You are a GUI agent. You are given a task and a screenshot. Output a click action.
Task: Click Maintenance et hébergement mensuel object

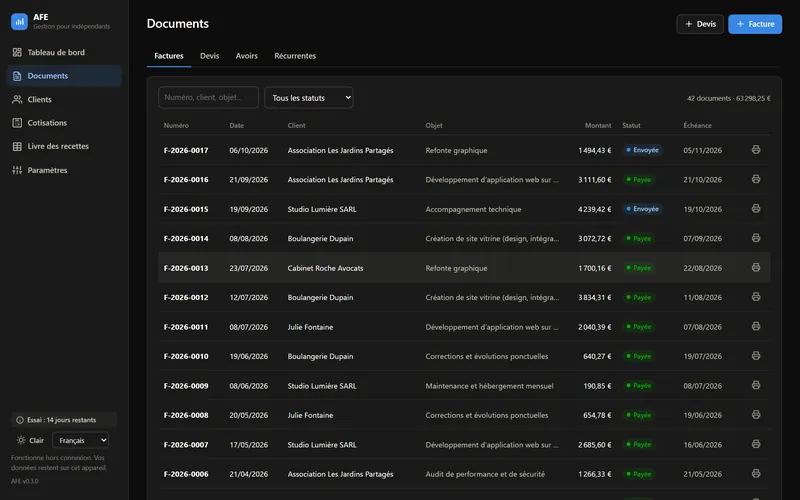point(489,386)
